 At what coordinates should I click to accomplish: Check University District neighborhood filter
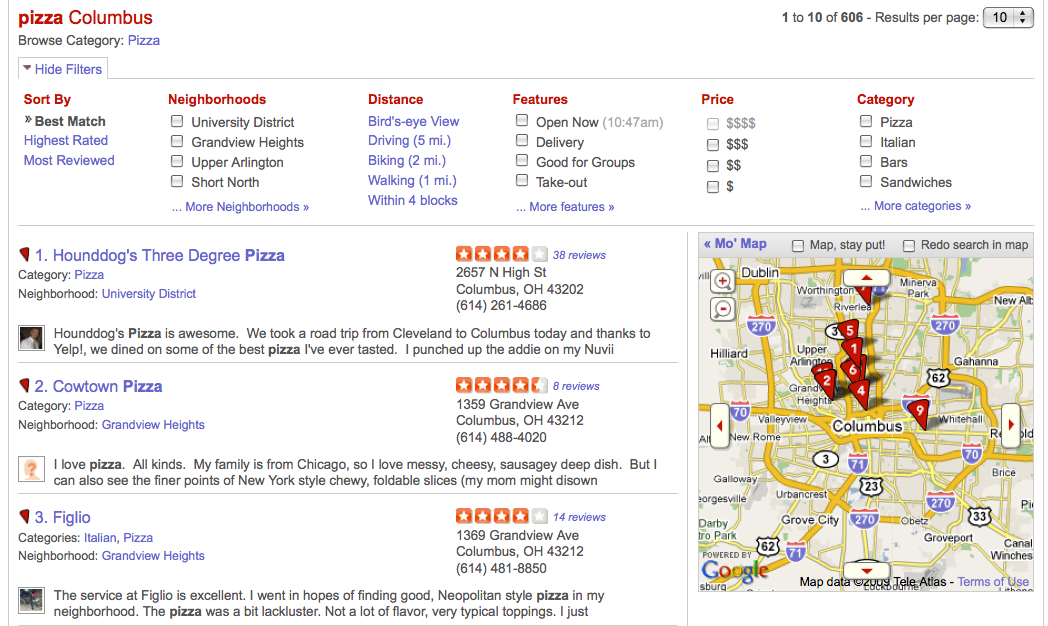point(176,122)
